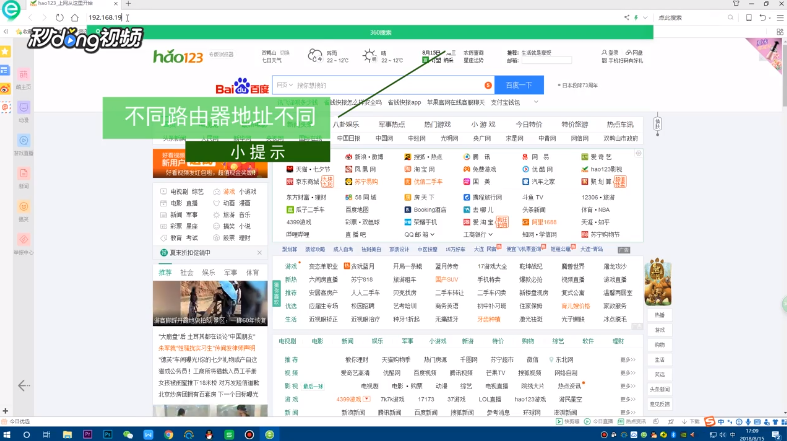Switch to the 社会 news tab
Screen dimensions: 787x441
coord(187,272)
